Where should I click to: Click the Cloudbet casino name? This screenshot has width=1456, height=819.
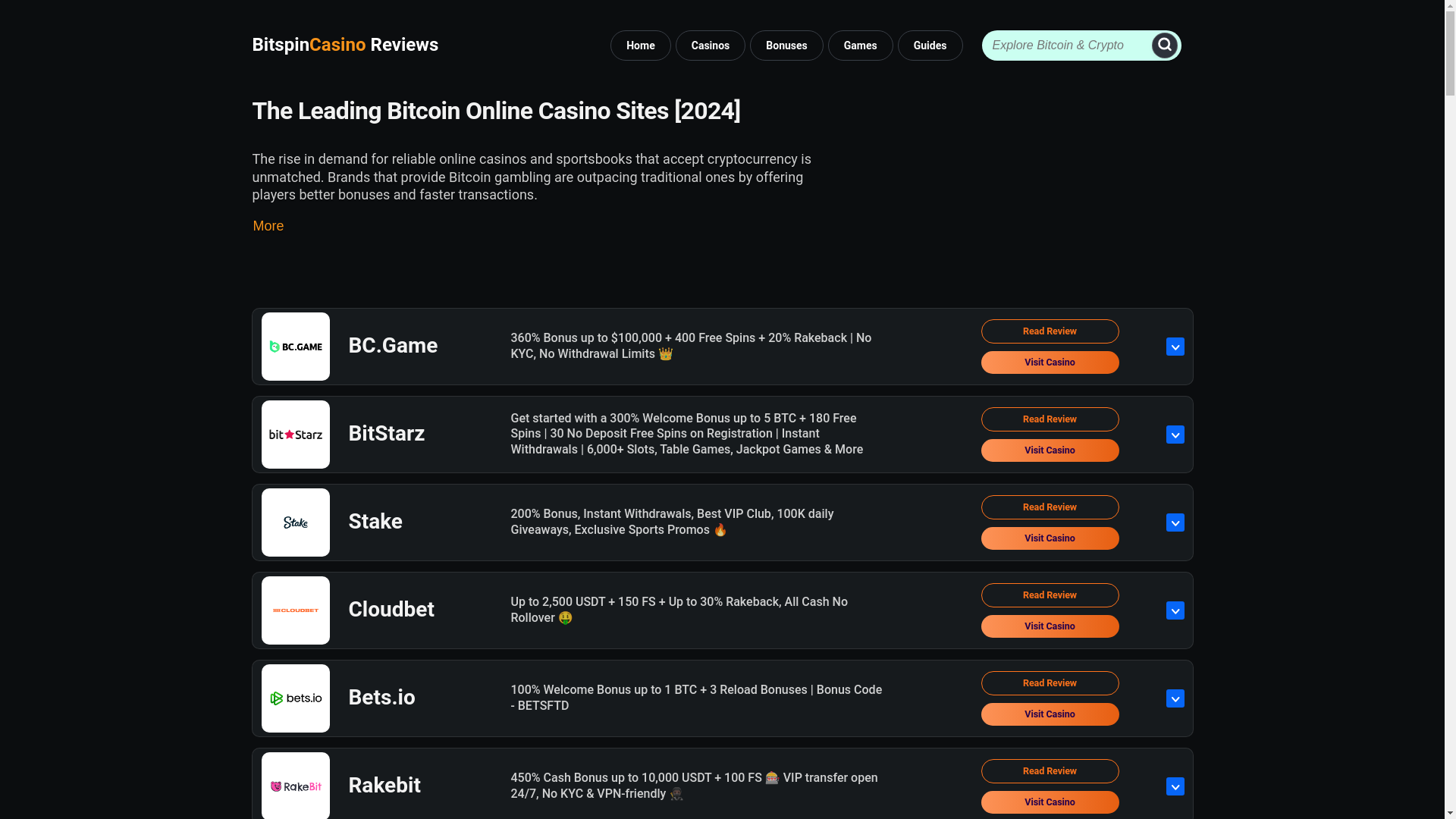click(x=391, y=610)
